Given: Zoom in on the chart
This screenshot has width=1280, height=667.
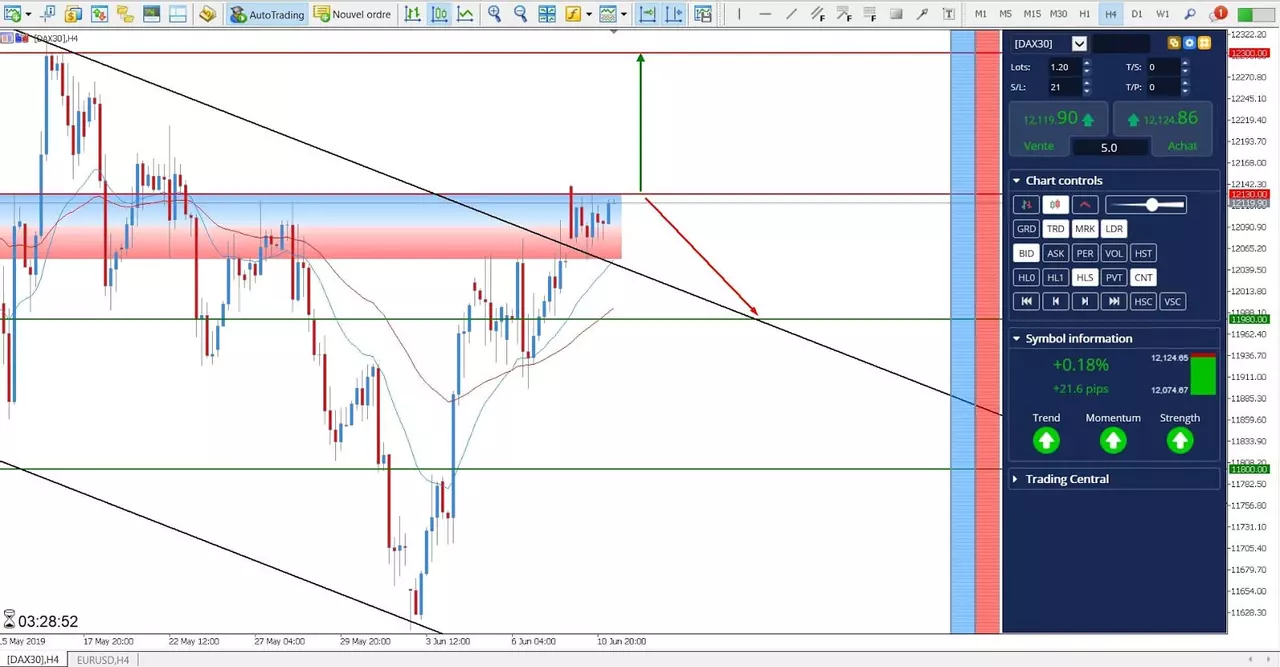Looking at the screenshot, I should (x=495, y=14).
